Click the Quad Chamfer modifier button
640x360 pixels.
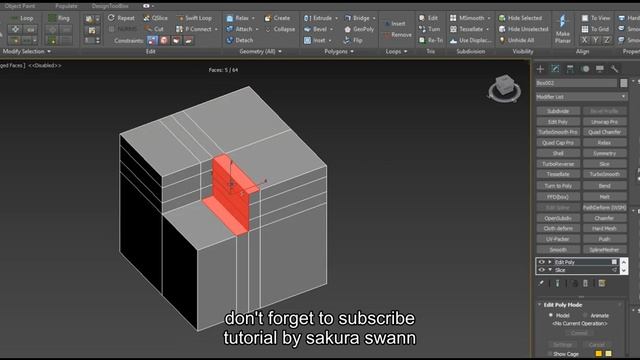604,132
